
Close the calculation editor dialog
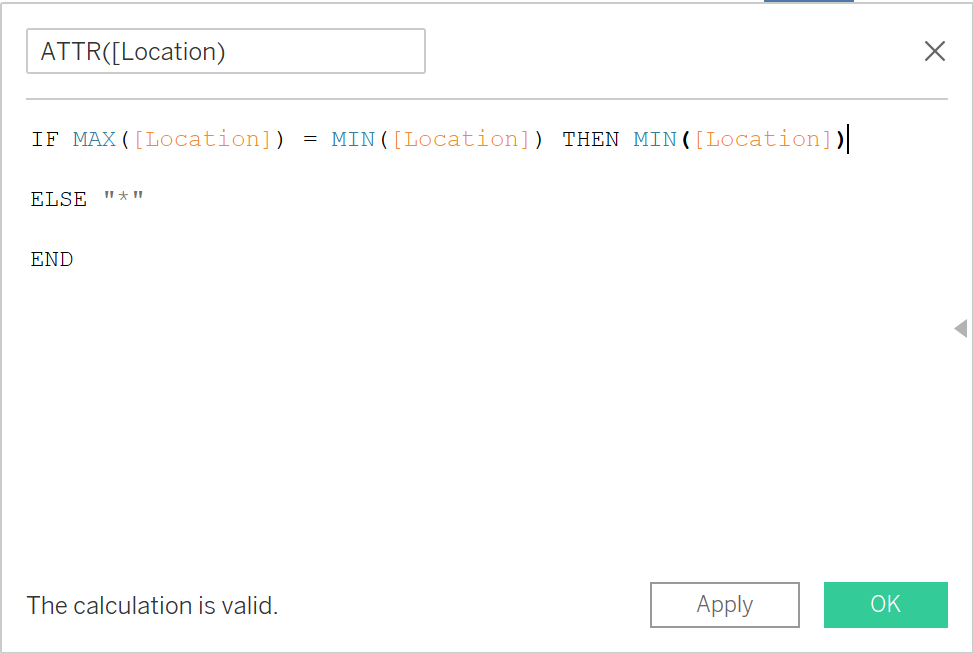coord(934,52)
